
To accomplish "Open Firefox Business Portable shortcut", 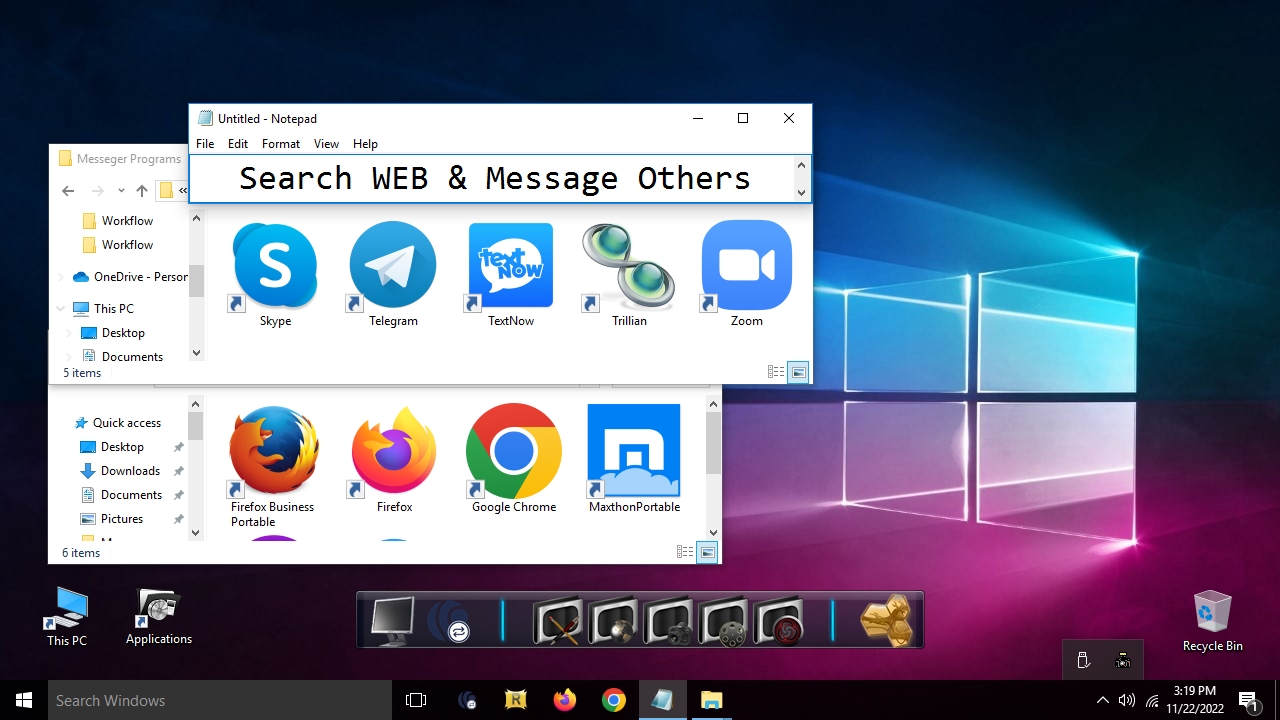I will click(273, 452).
